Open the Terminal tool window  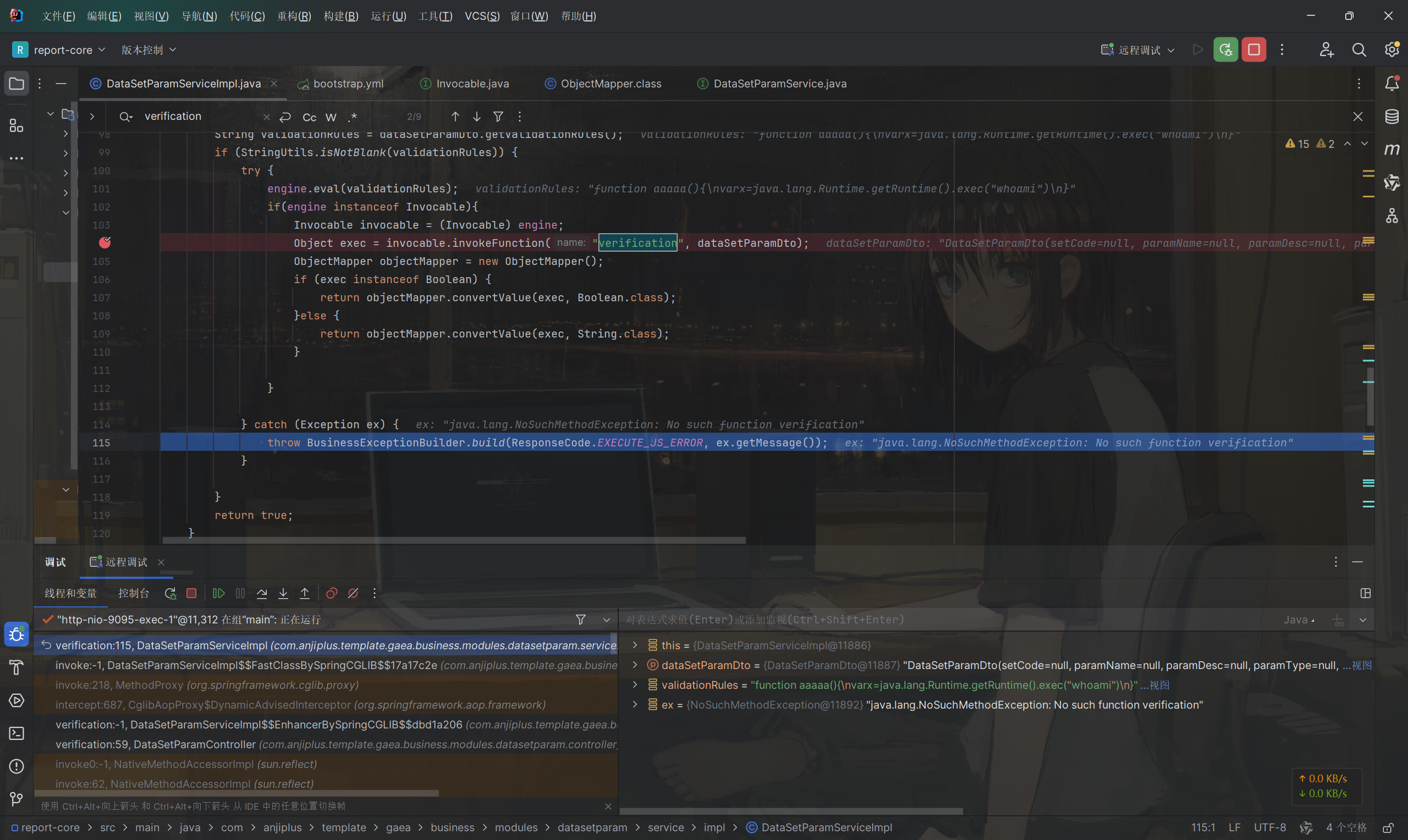16,733
